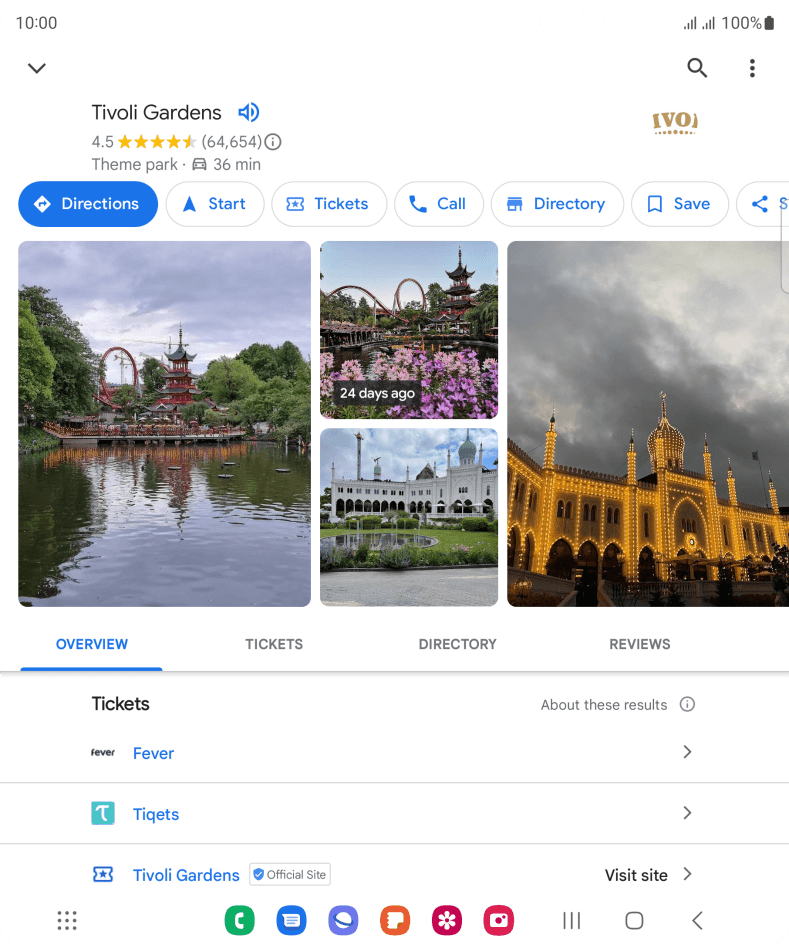Tap the Recents navigation button
This screenshot has height=948, width=789.
(571, 921)
